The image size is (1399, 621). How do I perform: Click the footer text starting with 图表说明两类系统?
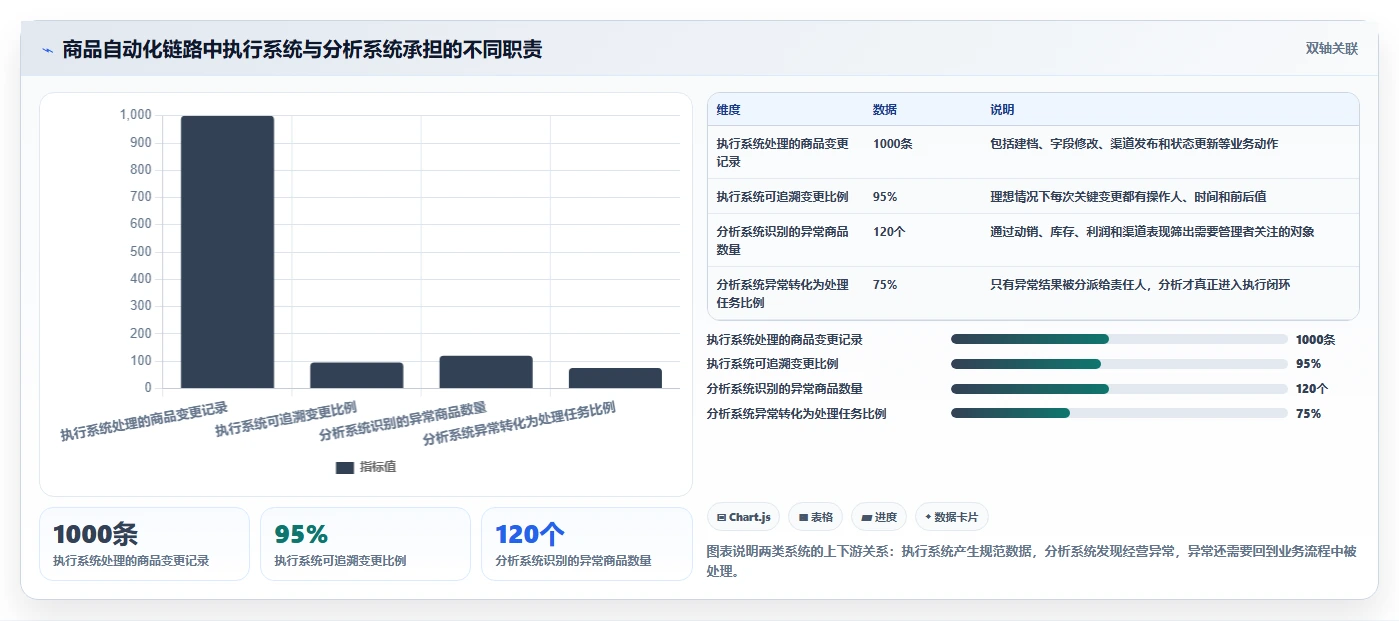[1032, 561]
